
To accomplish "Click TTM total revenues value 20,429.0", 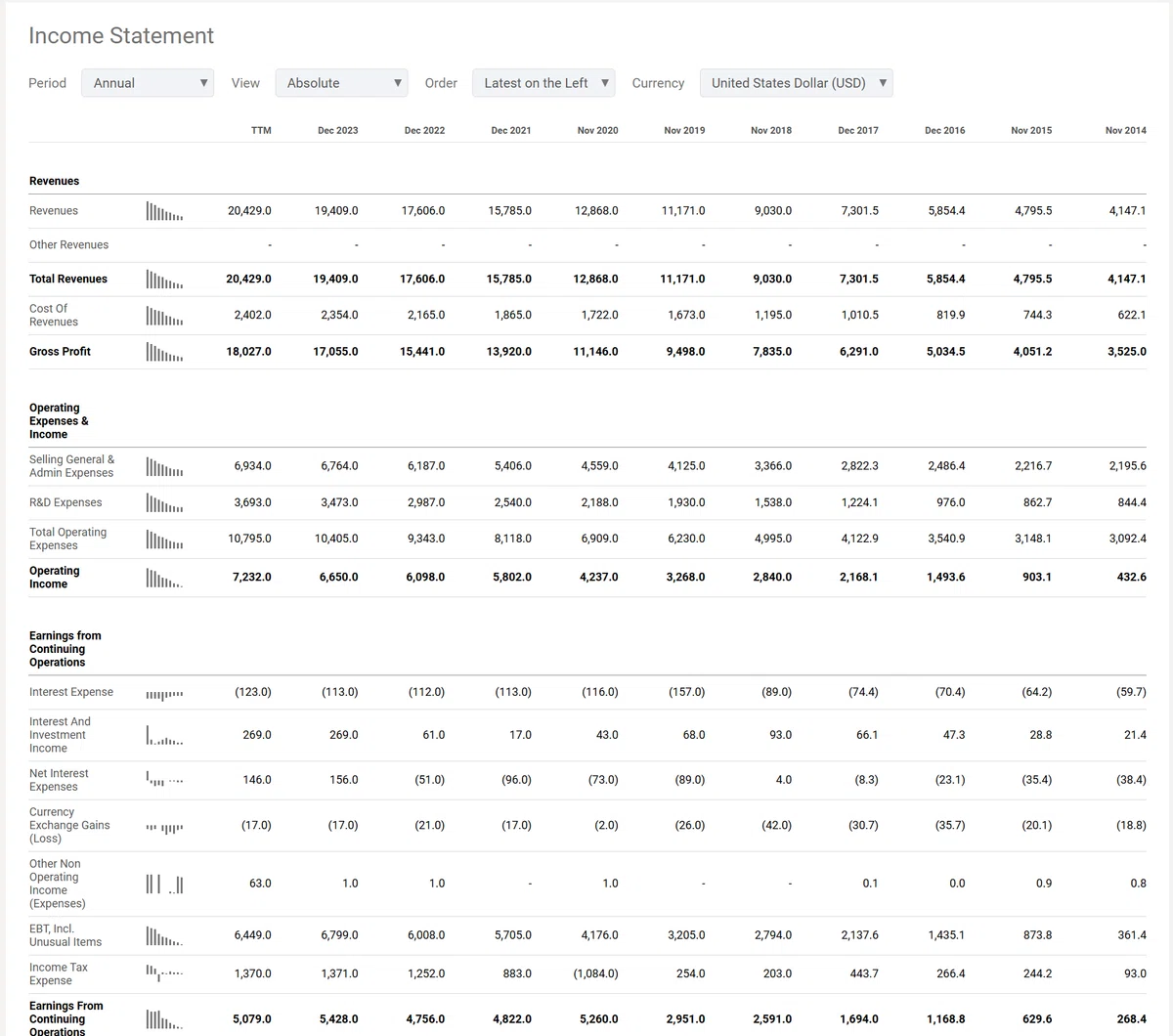I will pyautogui.click(x=248, y=280).
